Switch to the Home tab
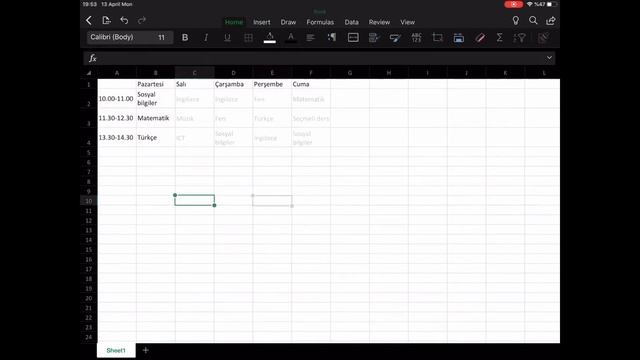This screenshot has width=640, height=360. tap(234, 22)
